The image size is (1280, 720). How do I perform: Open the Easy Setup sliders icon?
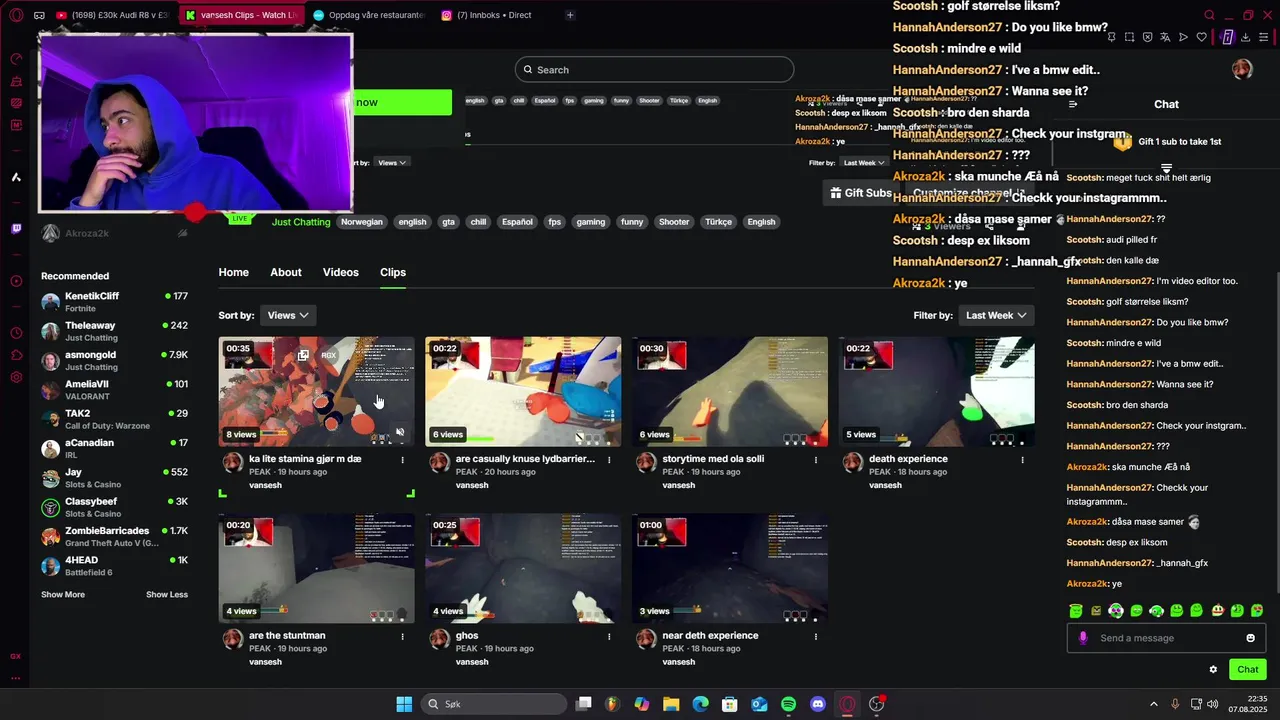[x=1264, y=37]
